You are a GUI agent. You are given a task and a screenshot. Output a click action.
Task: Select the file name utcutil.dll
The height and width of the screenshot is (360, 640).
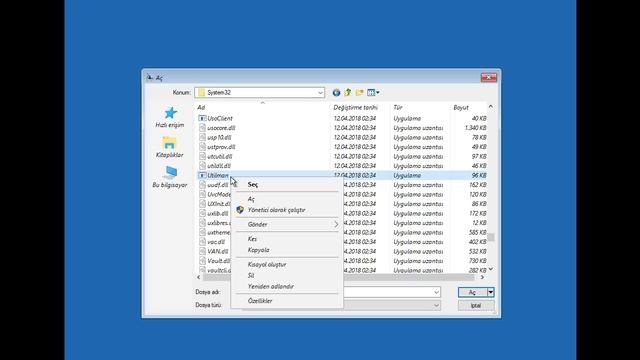click(220, 156)
